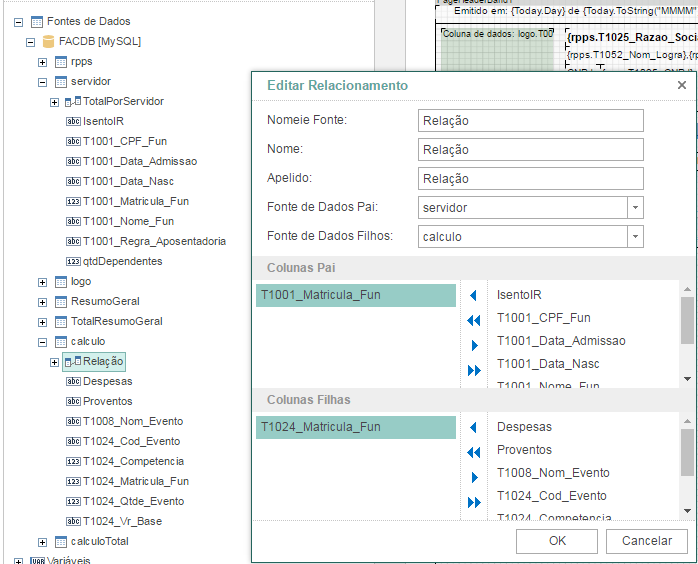This screenshot has height=564, width=698.
Task: Move one column left in Colunas Pai
Action: tap(473, 296)
